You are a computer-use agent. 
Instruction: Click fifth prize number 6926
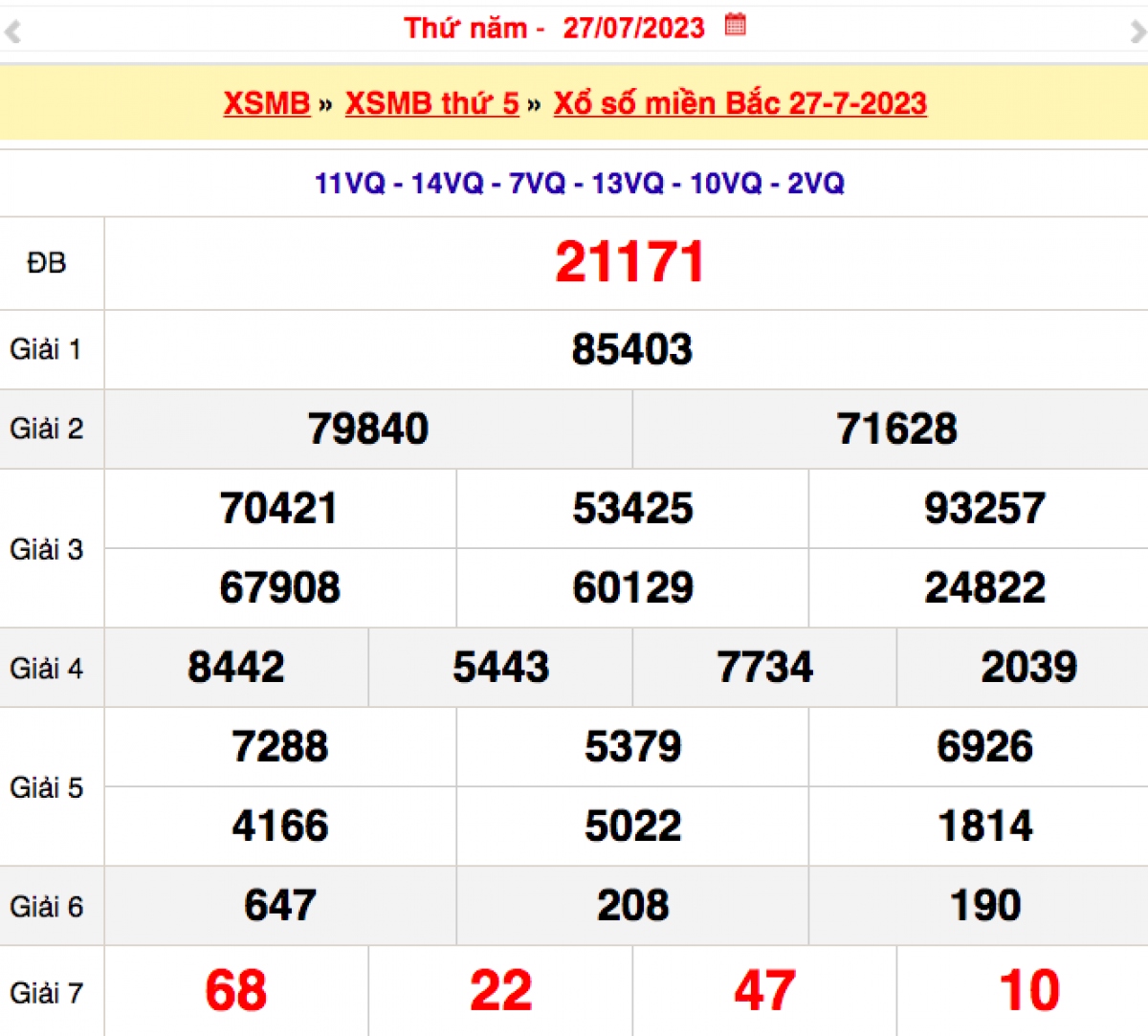[984, 746]
